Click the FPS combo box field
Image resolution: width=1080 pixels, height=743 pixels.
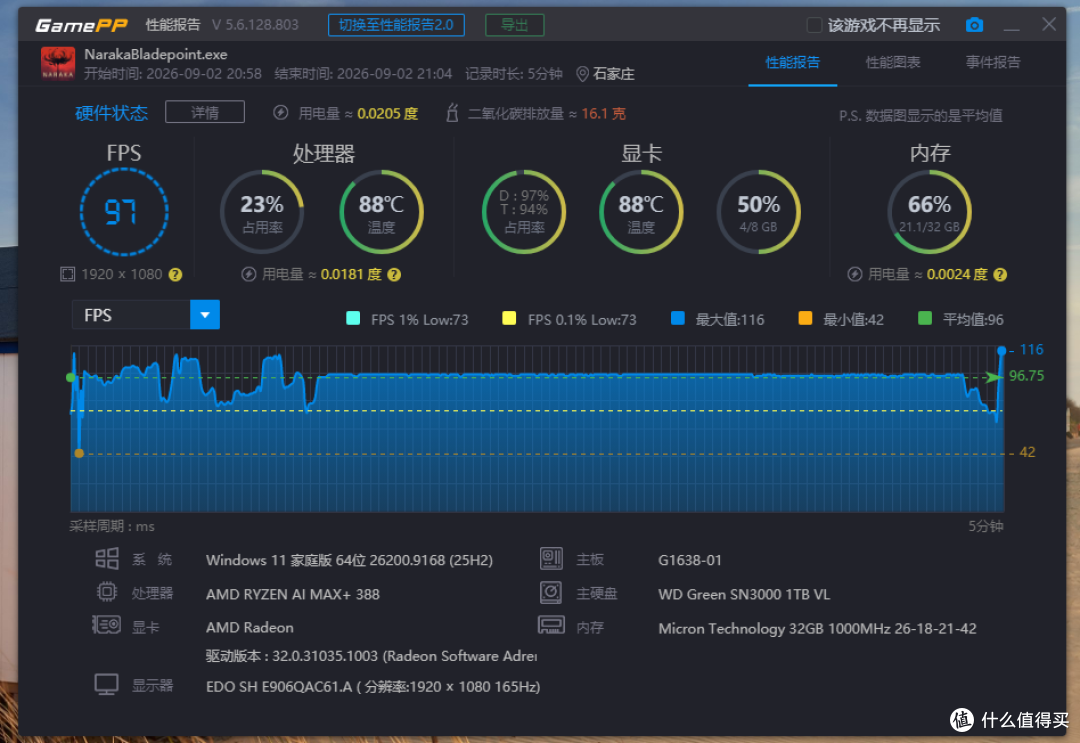(146, 315)
